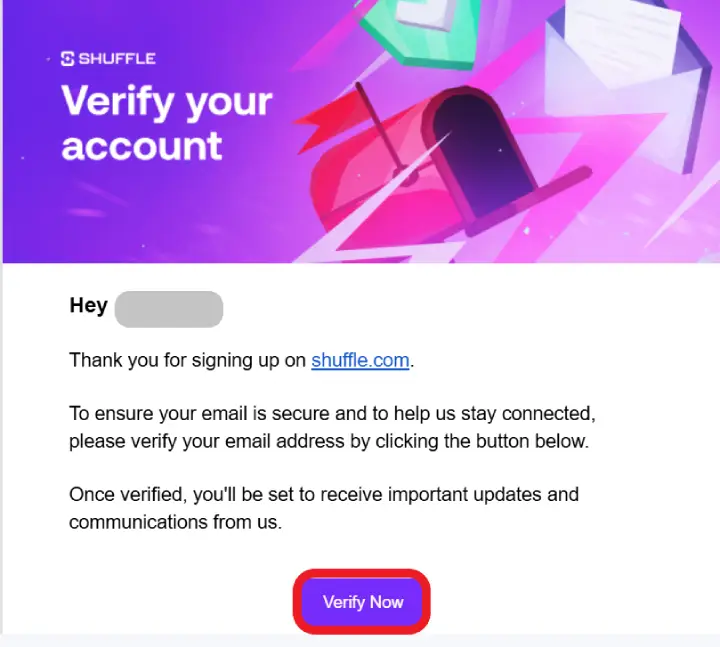Click the Verify your account heading
720x647 pixels.
point(167,123)
